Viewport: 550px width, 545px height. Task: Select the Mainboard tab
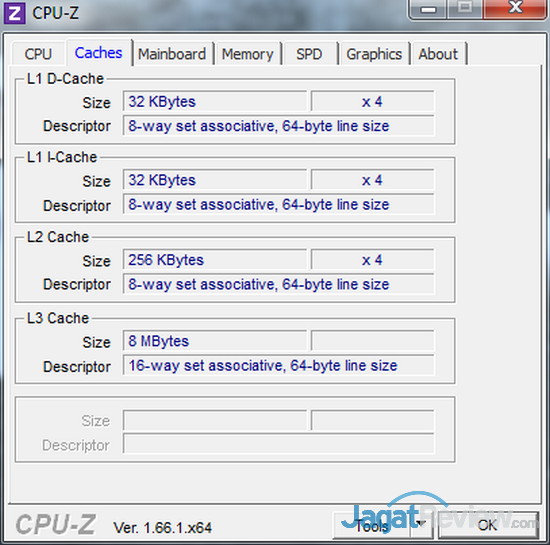point(172,54)
